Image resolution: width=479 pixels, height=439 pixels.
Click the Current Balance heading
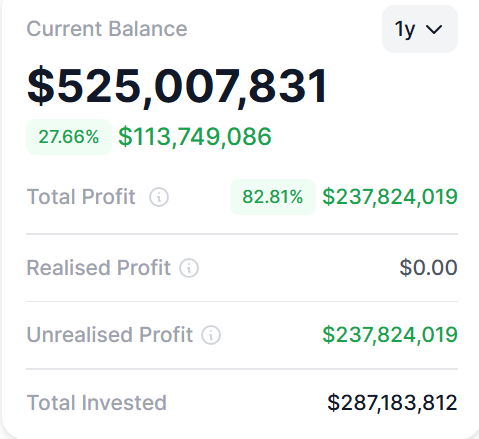click(107, 29)
